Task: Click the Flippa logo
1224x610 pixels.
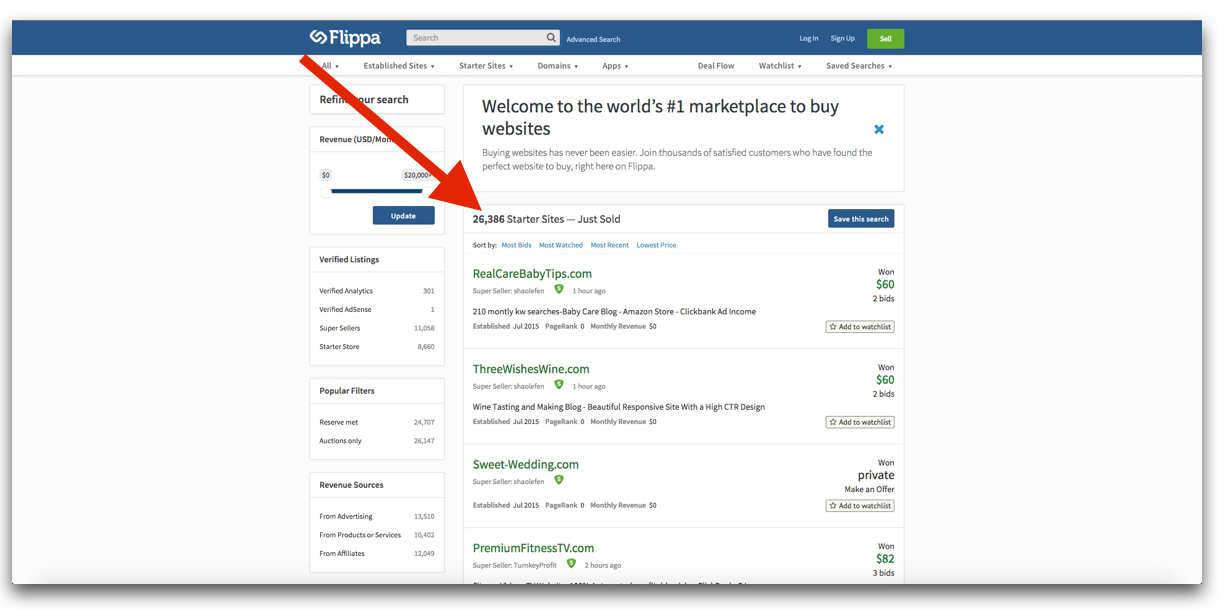Action: click(345, 38)
